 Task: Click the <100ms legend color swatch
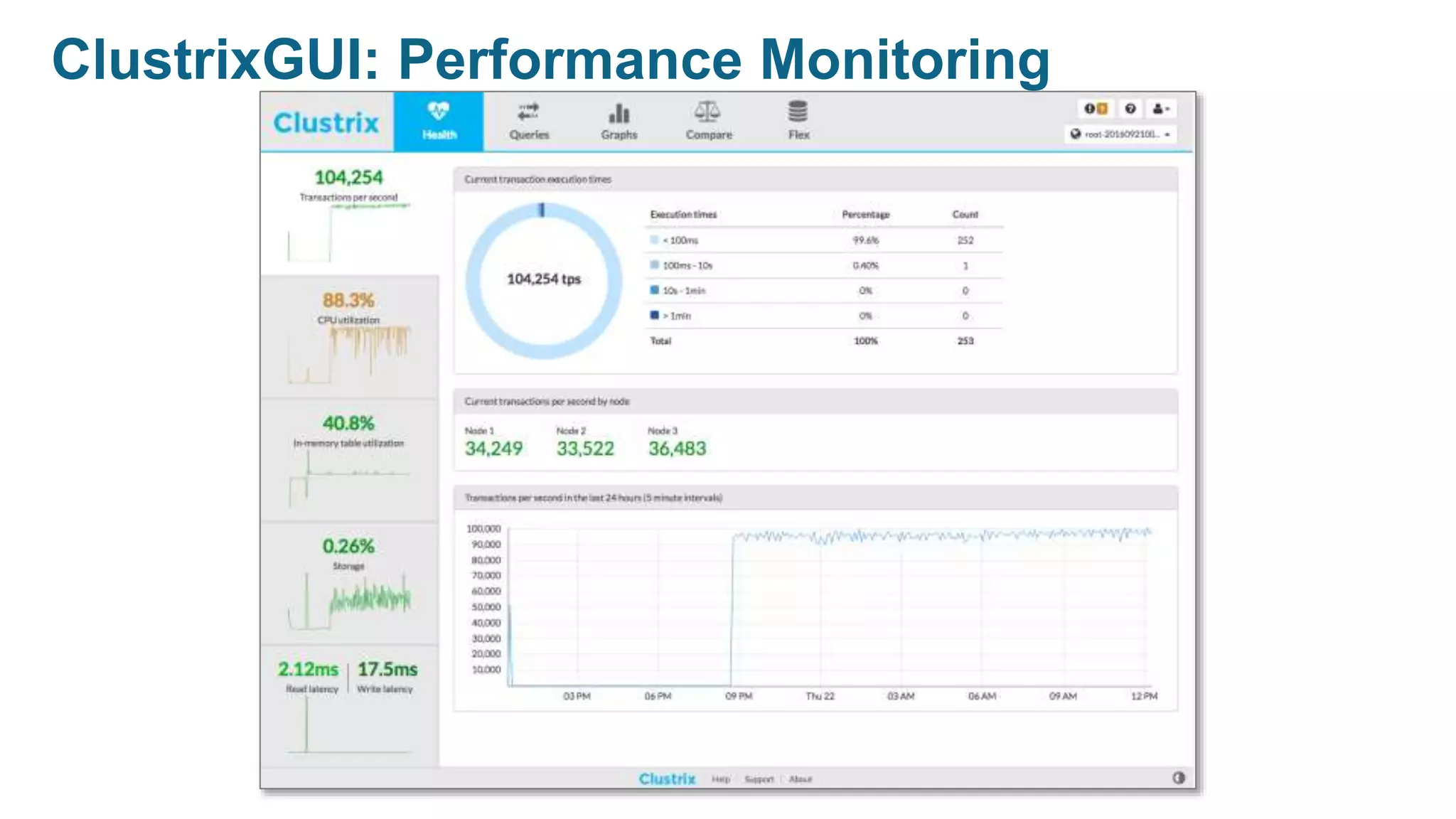(x=654, y=240)
